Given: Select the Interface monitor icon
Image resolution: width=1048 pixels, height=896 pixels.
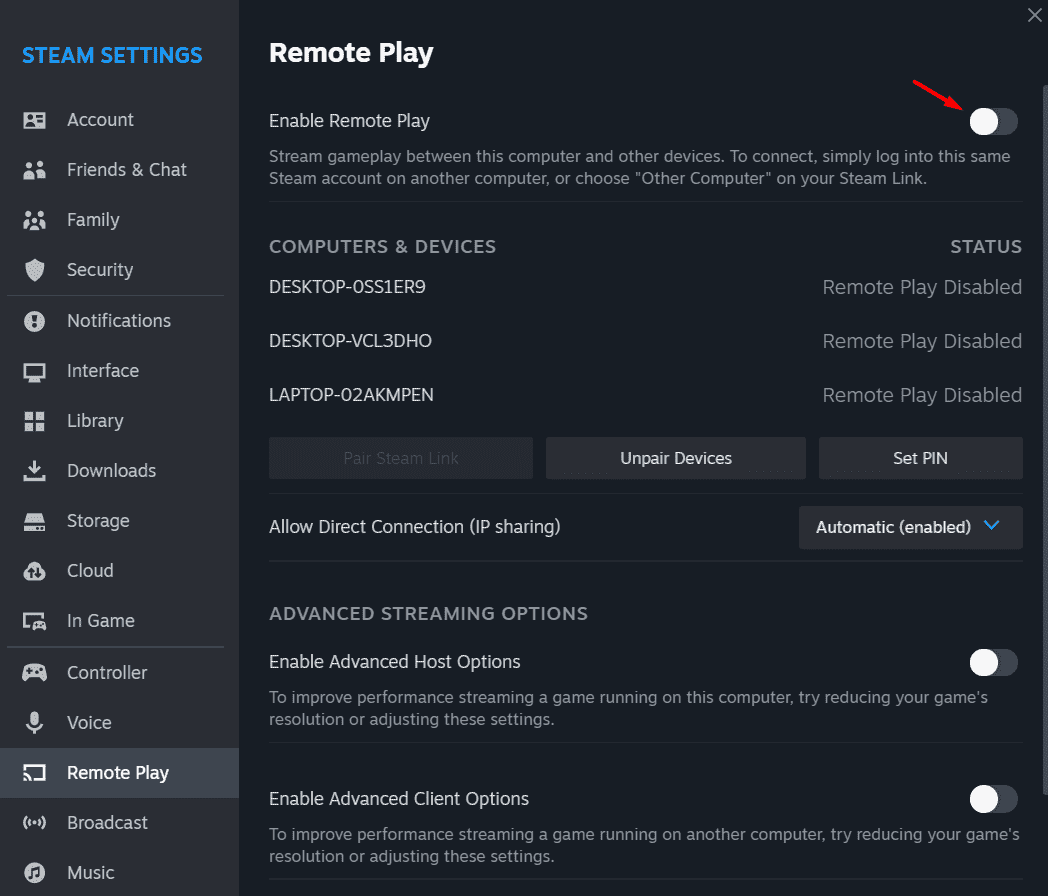Looking at the screenshot, I should click(35, 370).
